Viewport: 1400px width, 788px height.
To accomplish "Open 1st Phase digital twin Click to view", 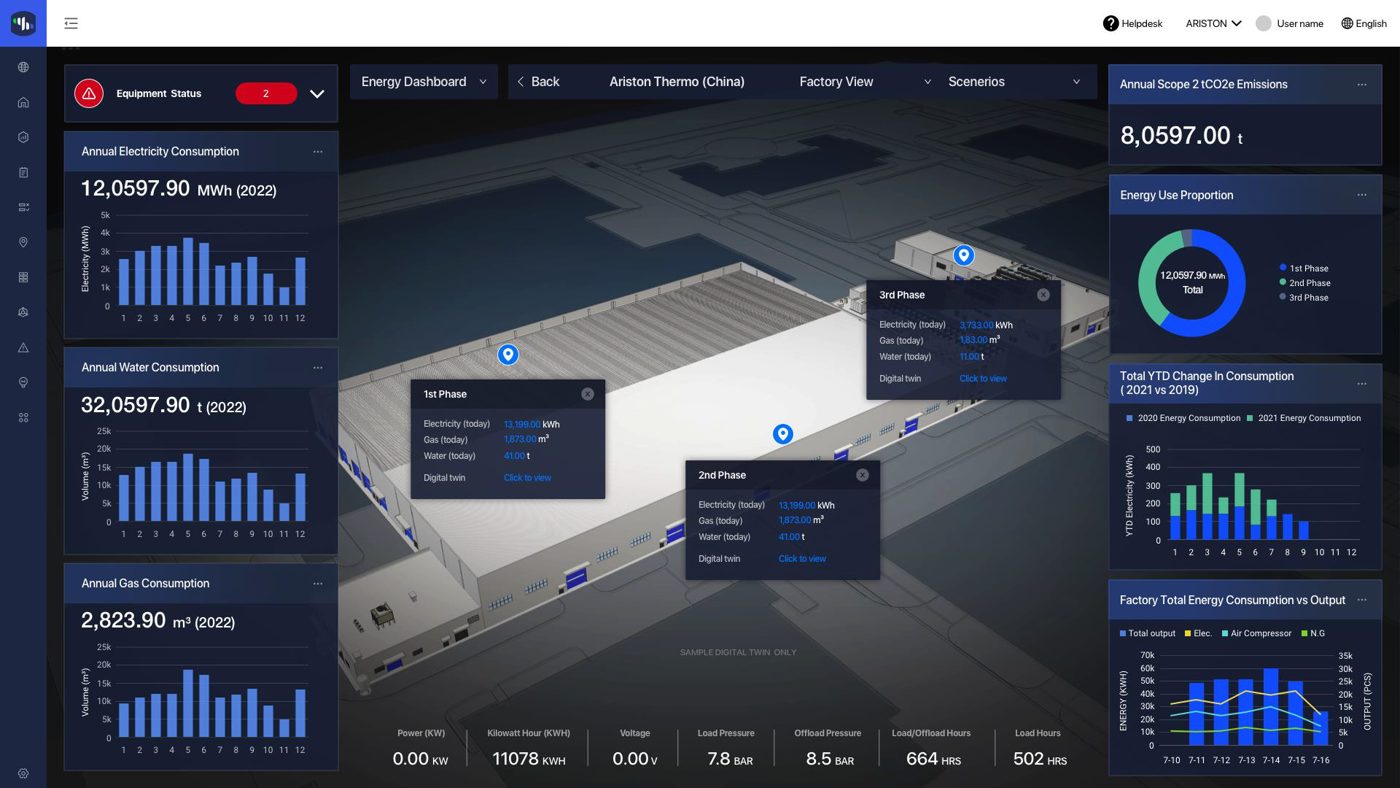I will (527, 478).
